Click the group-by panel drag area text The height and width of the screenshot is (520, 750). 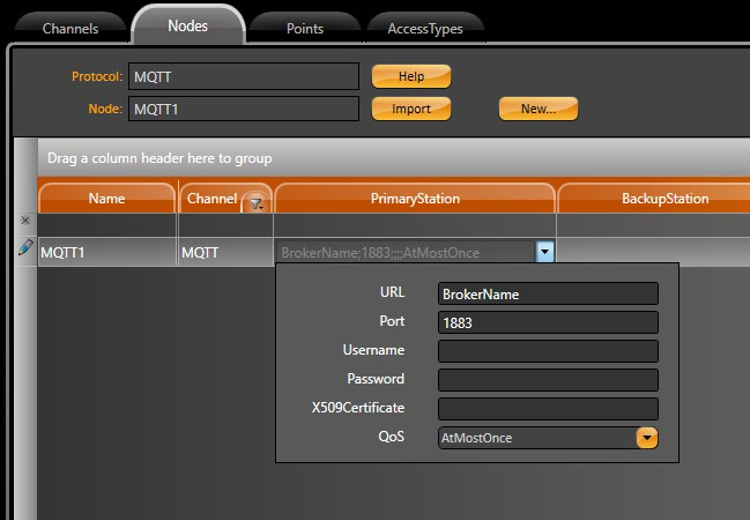(x=160, y=158)
